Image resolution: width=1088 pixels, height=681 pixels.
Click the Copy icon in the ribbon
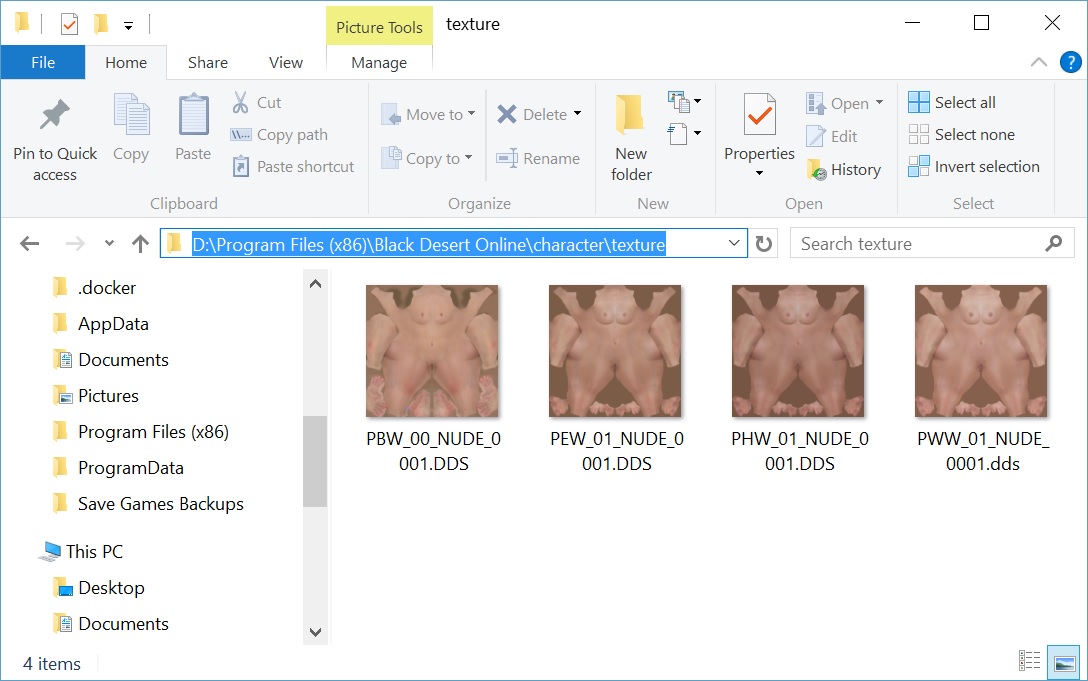[x=131, y=128]
